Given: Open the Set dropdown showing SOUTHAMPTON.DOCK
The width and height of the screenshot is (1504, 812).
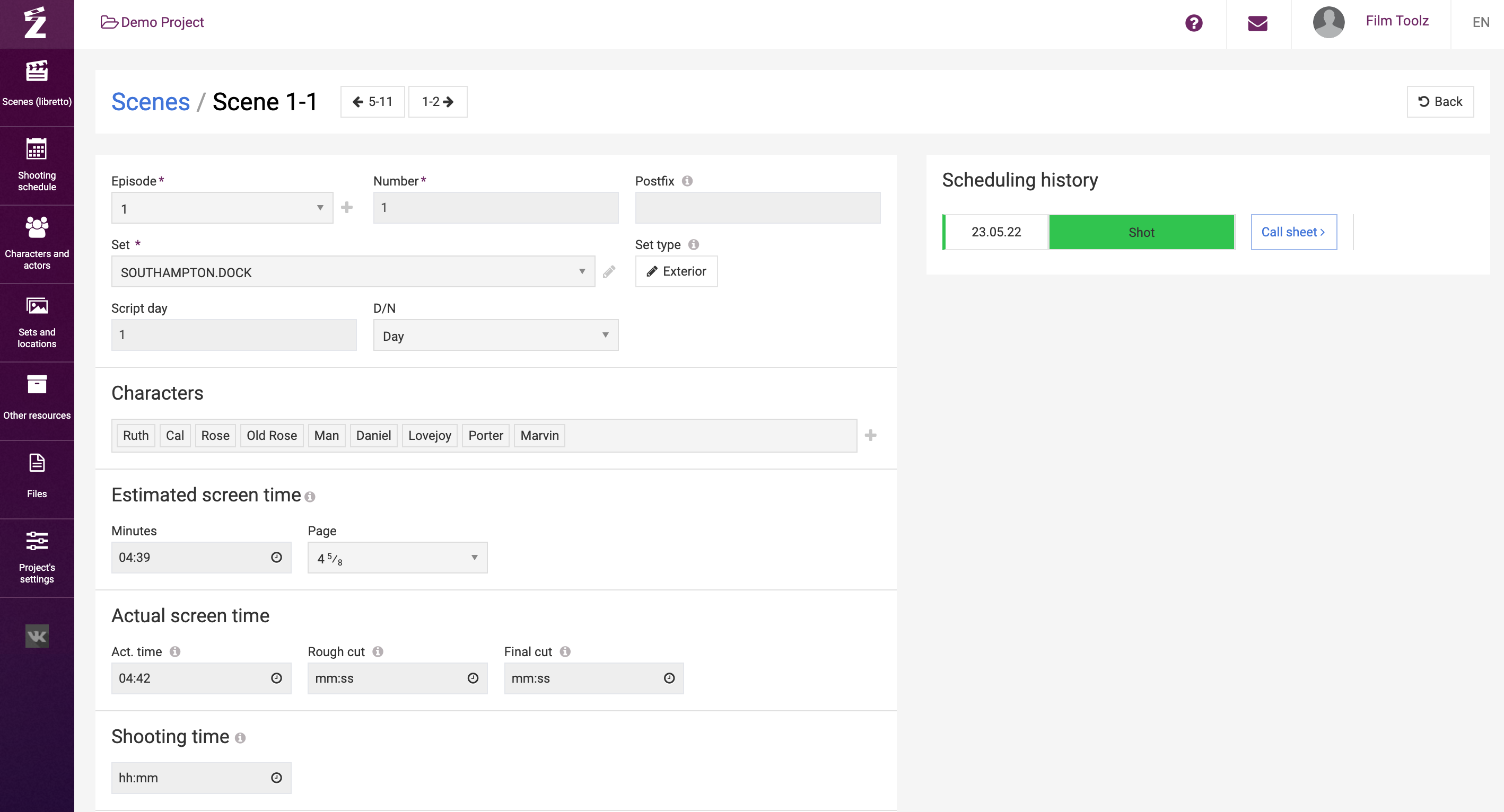Looking at the screenshot, I should 353,272.
